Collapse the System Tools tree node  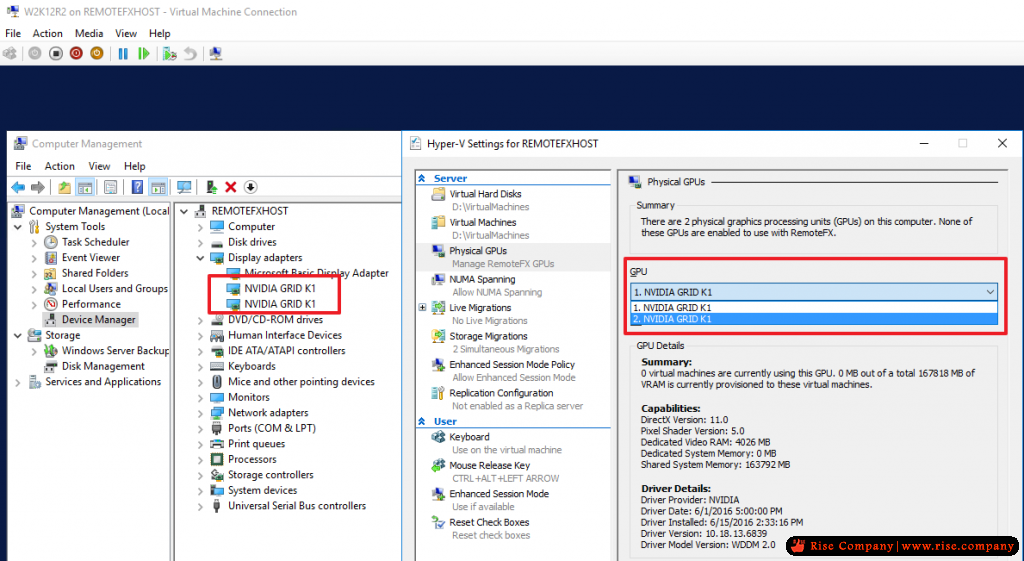tap(18, 227)
